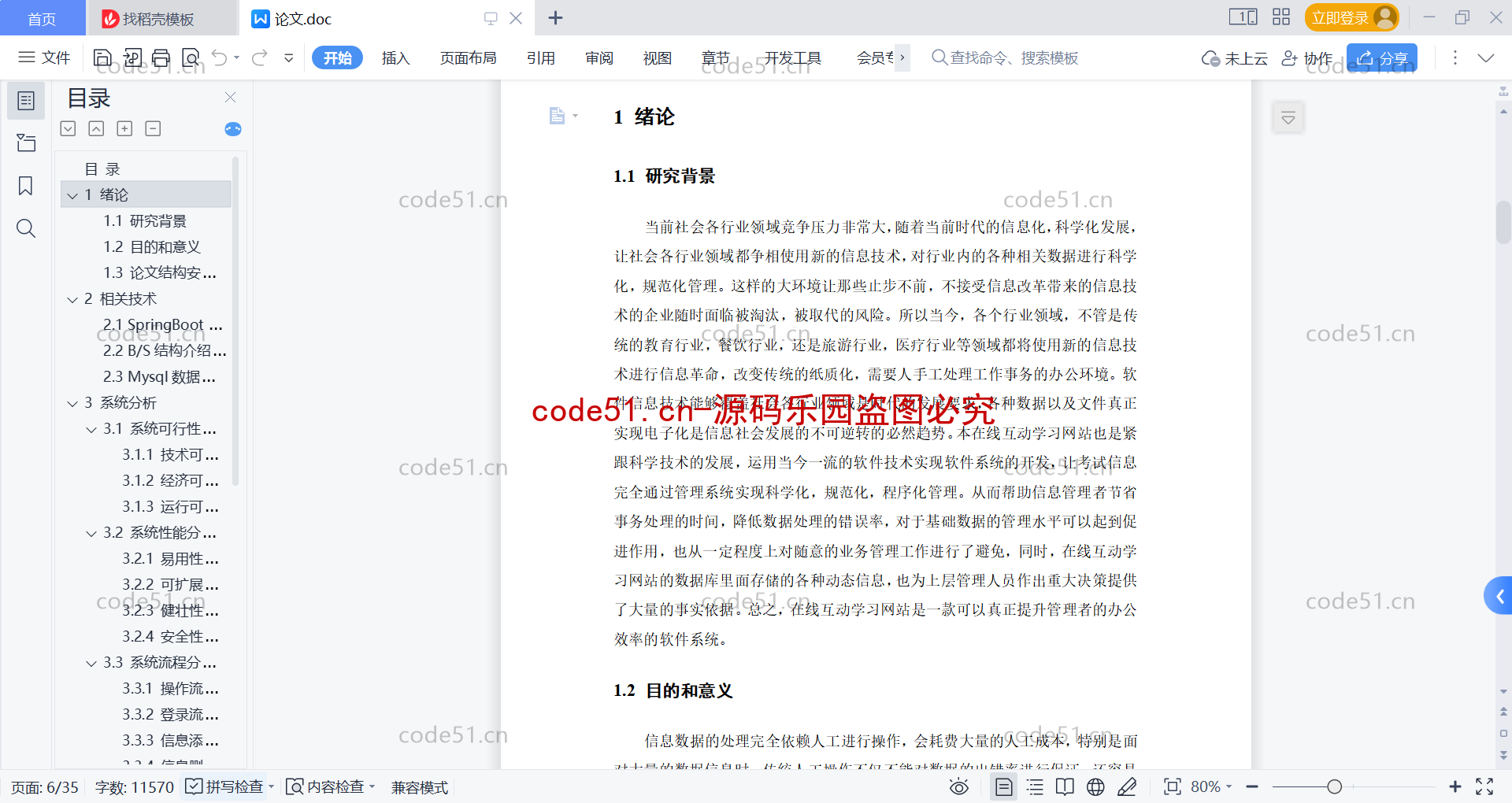Collapse the 3 系统分析 tree node
Screen dimensions: 1512x803
click(72, 403)
